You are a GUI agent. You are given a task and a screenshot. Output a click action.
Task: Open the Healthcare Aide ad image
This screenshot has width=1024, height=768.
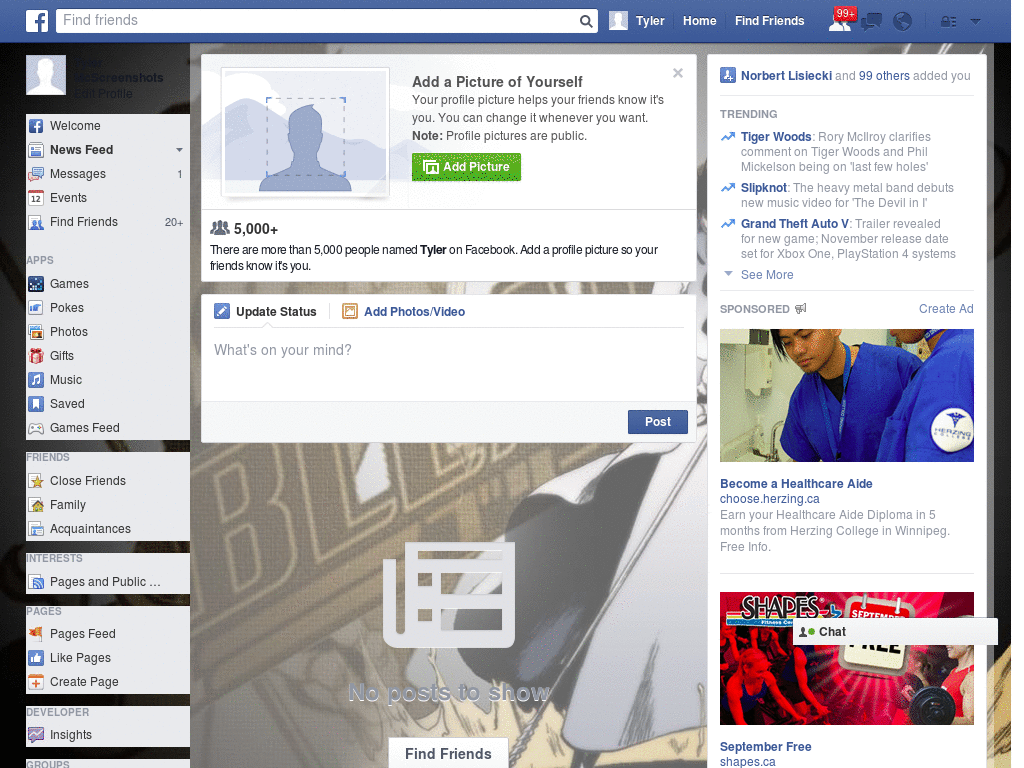(846, 396)
